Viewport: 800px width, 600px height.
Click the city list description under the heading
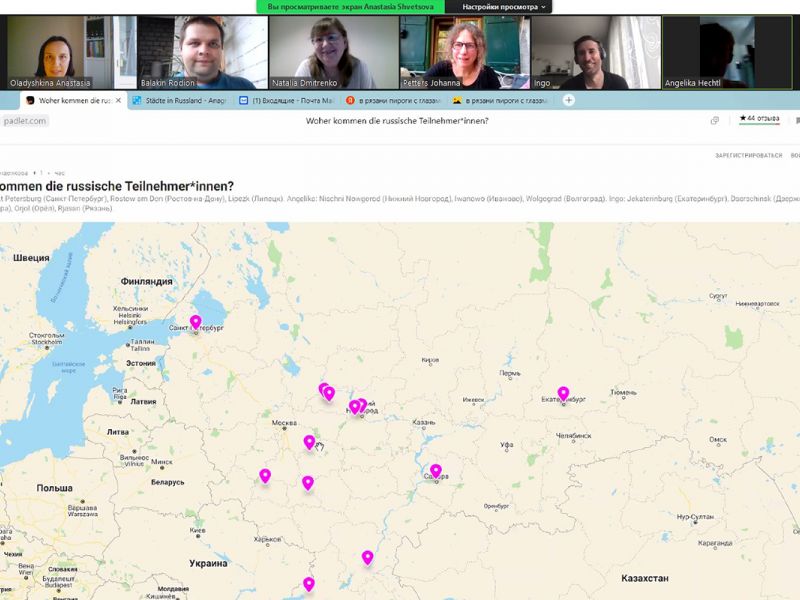click(x=400, y=203)
